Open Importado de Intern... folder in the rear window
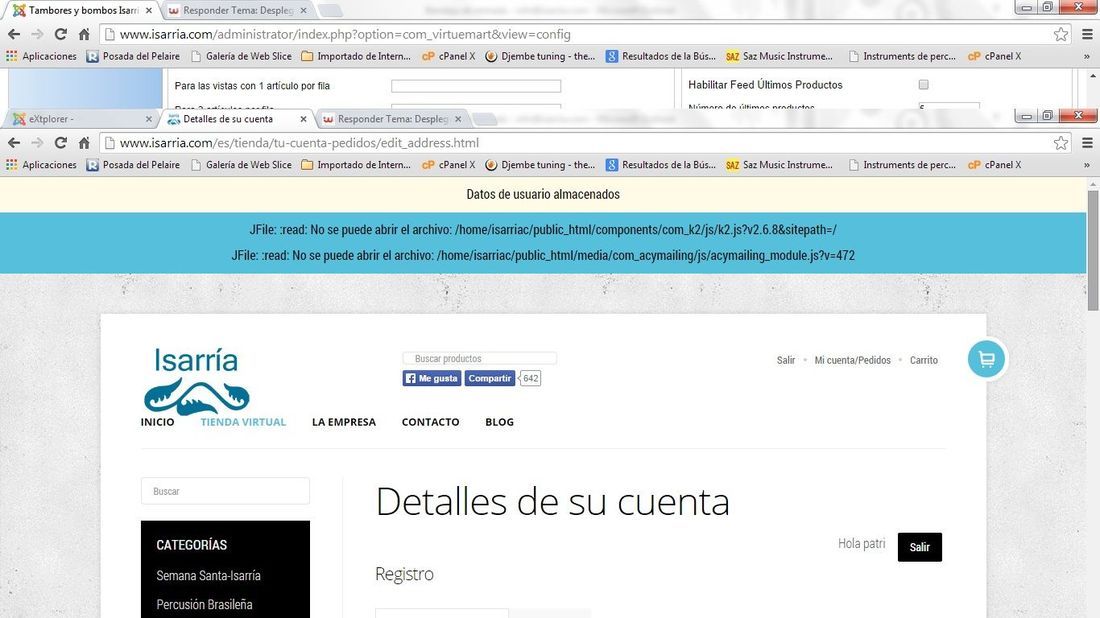Viewport: 1100px width, 618px height. point(356,56)
